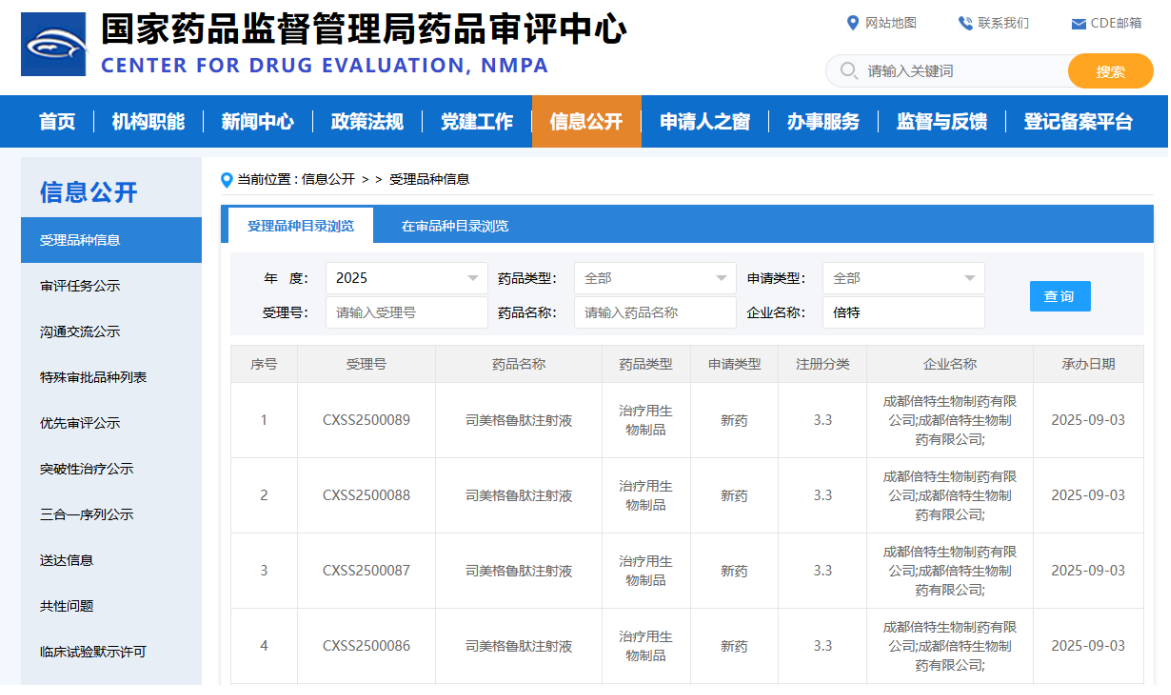Viewport: 1171px width, 695px height.
Task: Click the CDE logo icon
Action: point(53,44)
